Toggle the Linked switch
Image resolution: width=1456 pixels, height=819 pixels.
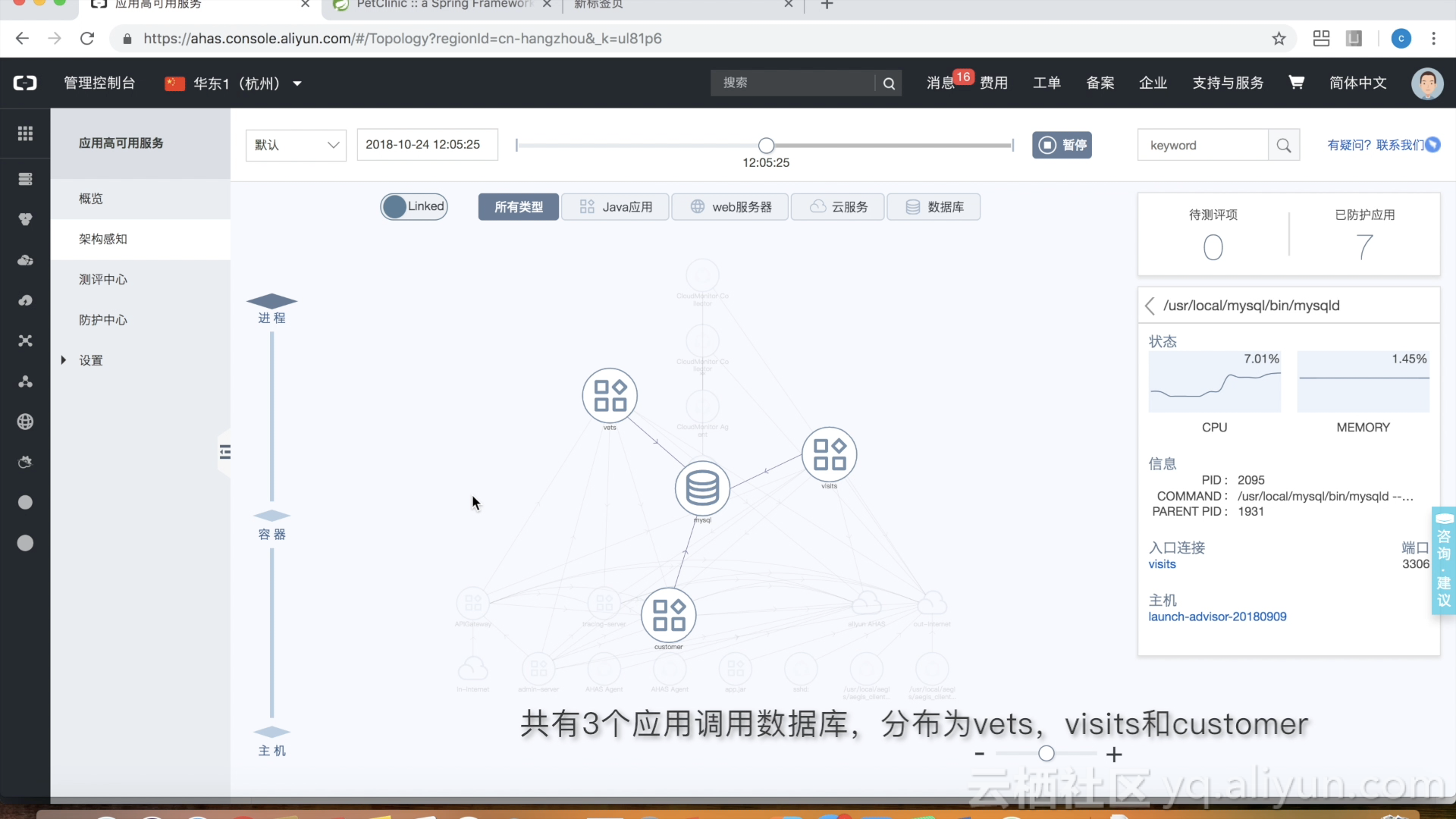[x=414, y=206]
